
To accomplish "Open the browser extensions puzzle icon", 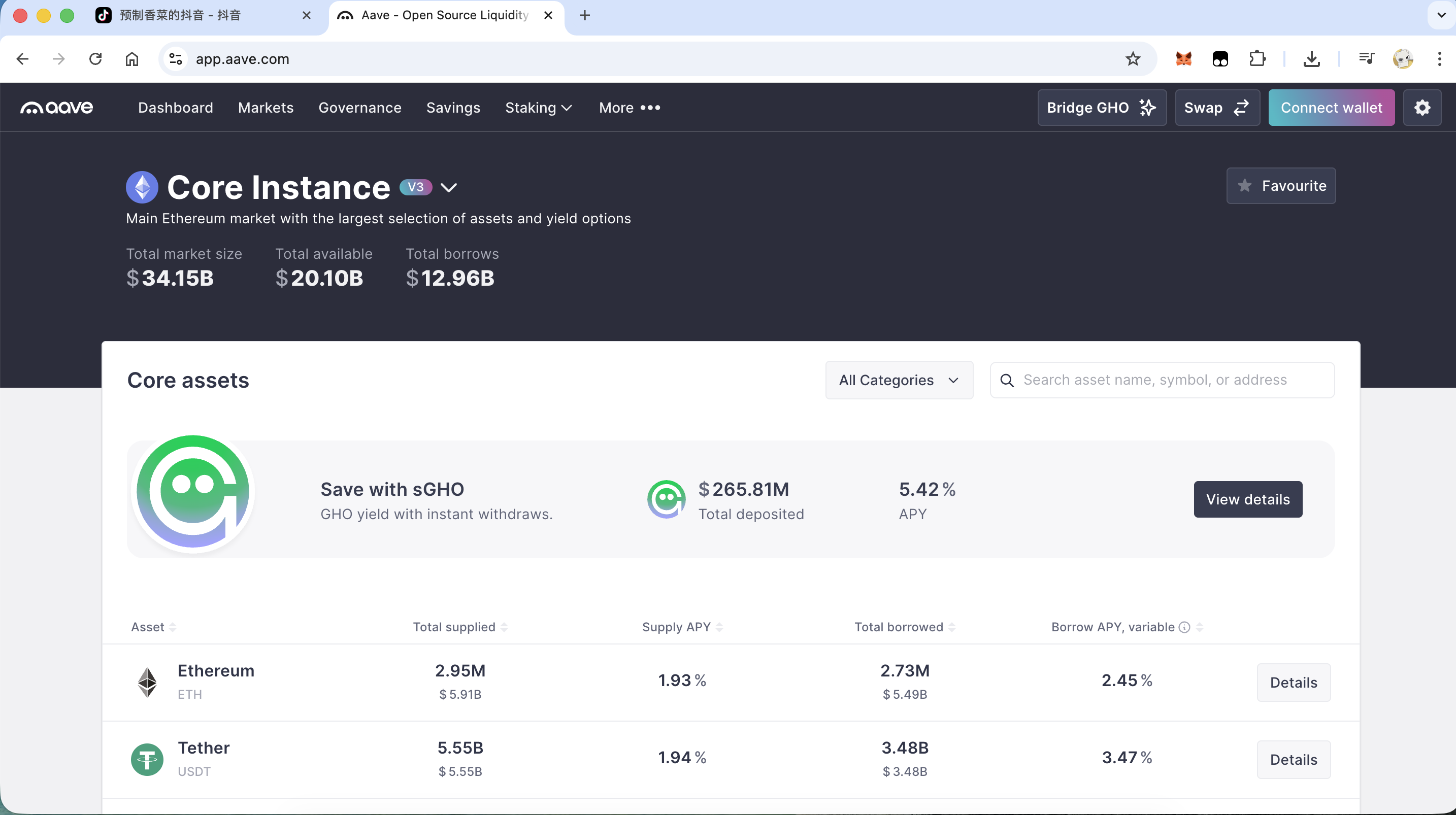I will click(x=1257, y=59).
